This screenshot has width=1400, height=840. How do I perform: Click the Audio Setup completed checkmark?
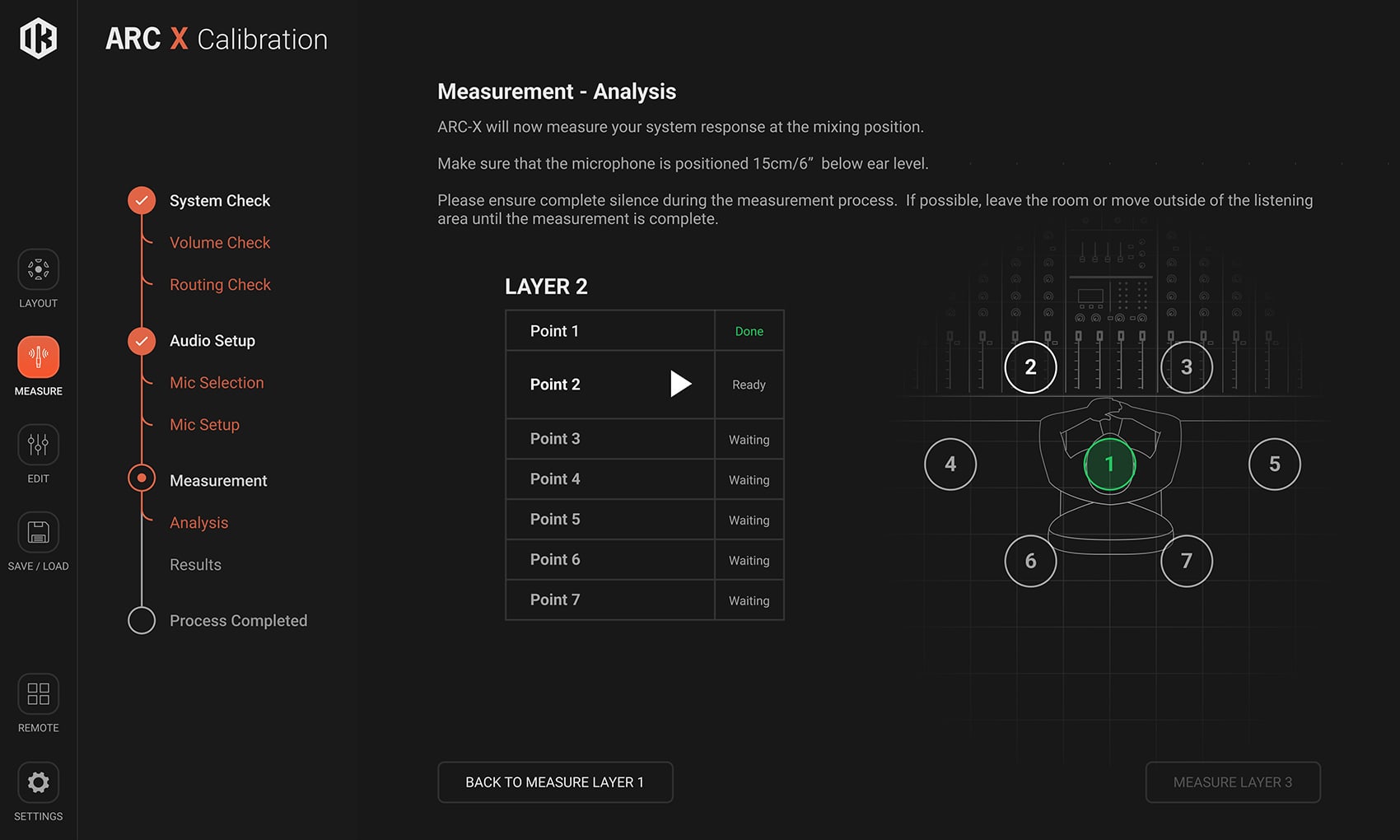pos(142,340)
